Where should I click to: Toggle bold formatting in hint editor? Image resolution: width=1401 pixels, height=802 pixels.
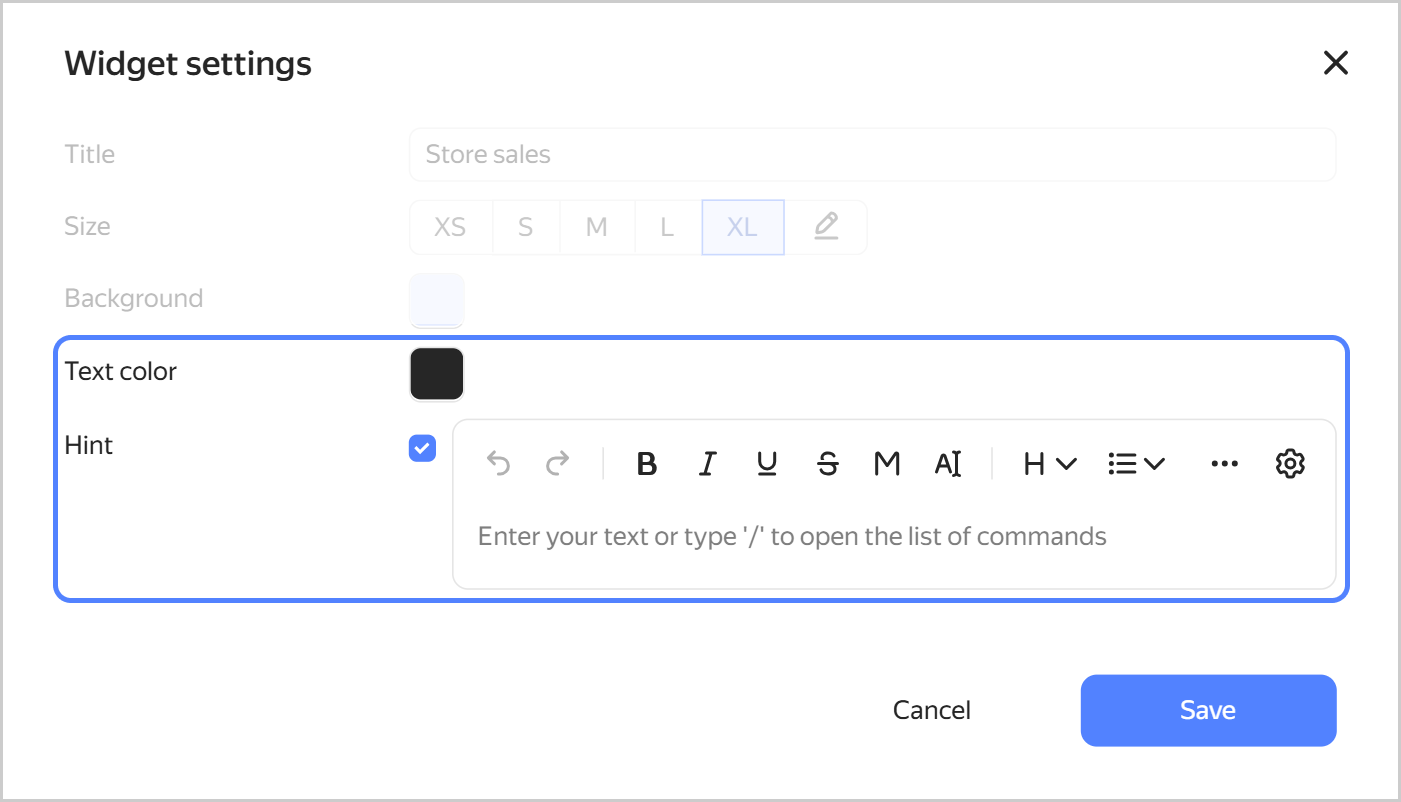[x=647, y=464]
